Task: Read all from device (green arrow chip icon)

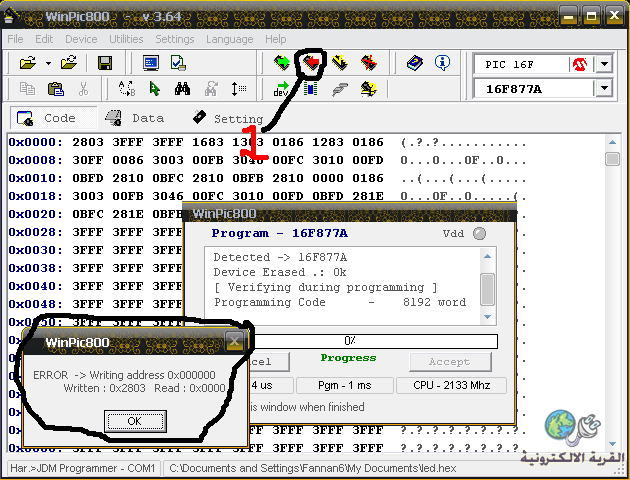Action: pos(282,63)
